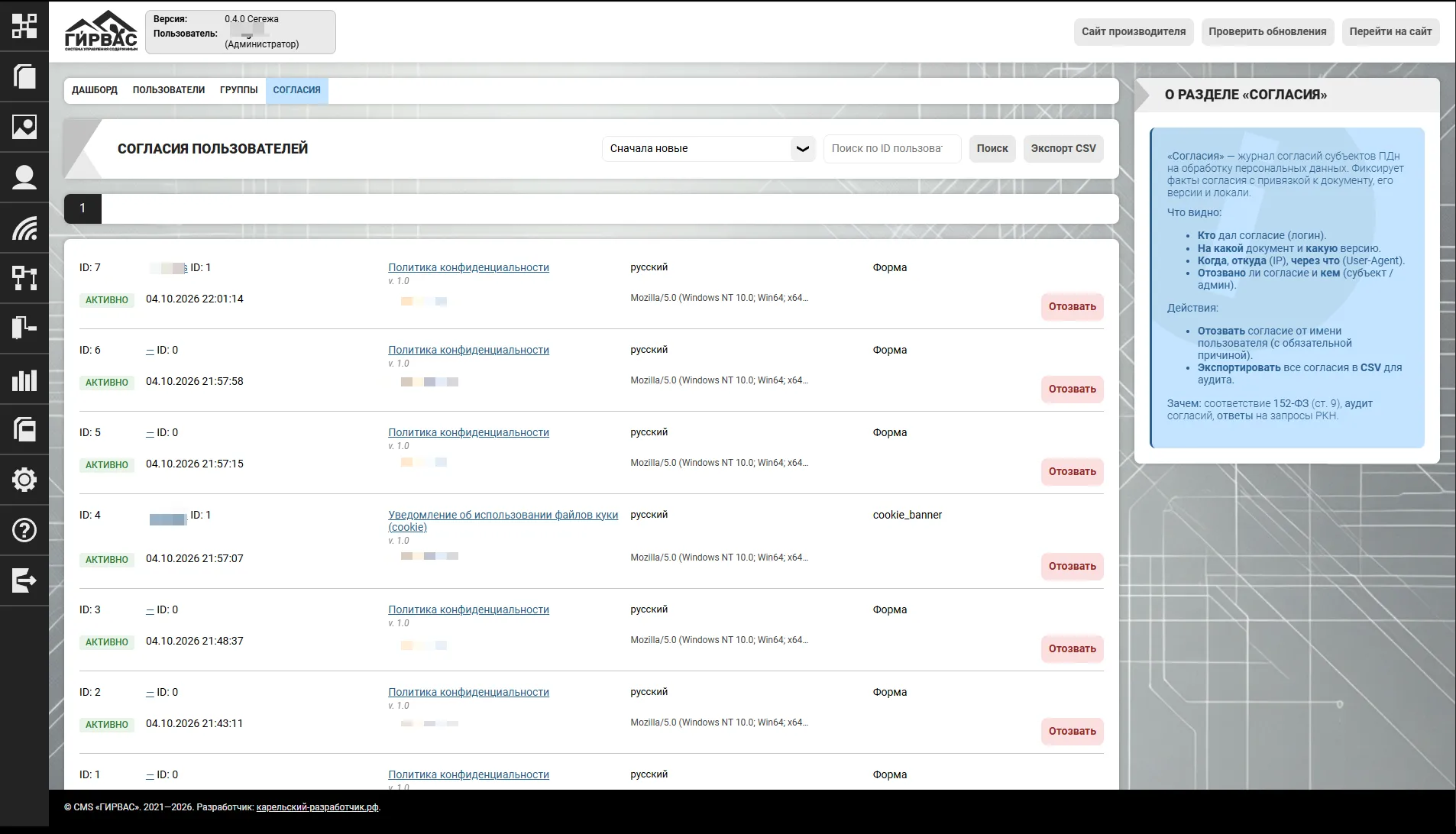Open the archive/storage sidebar icon
This screenshot has width=1456, height=834.
click(x=24, y=429)
